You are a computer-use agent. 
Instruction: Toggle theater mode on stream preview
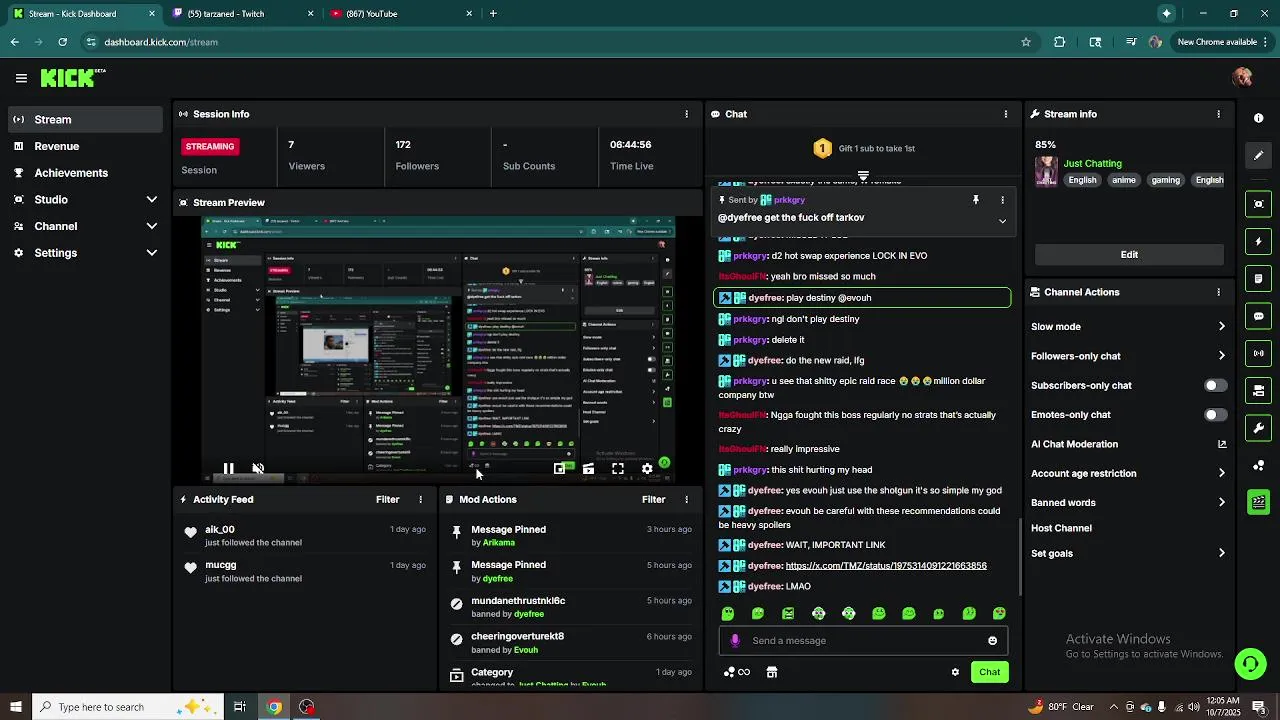[x=588, y=468]
